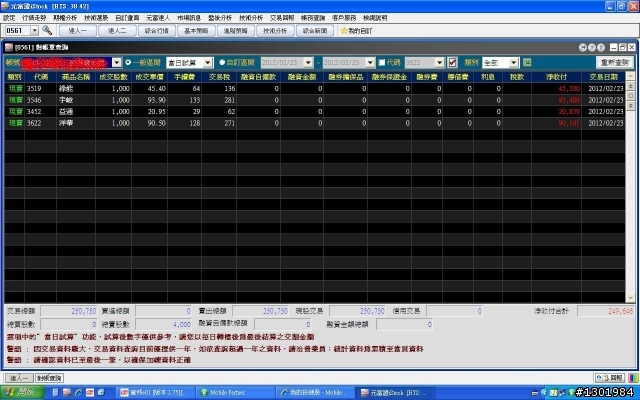Open the Settings menu
Viewport: 640px width, 400px height.
pyautogui.click(x=9, y=18)
